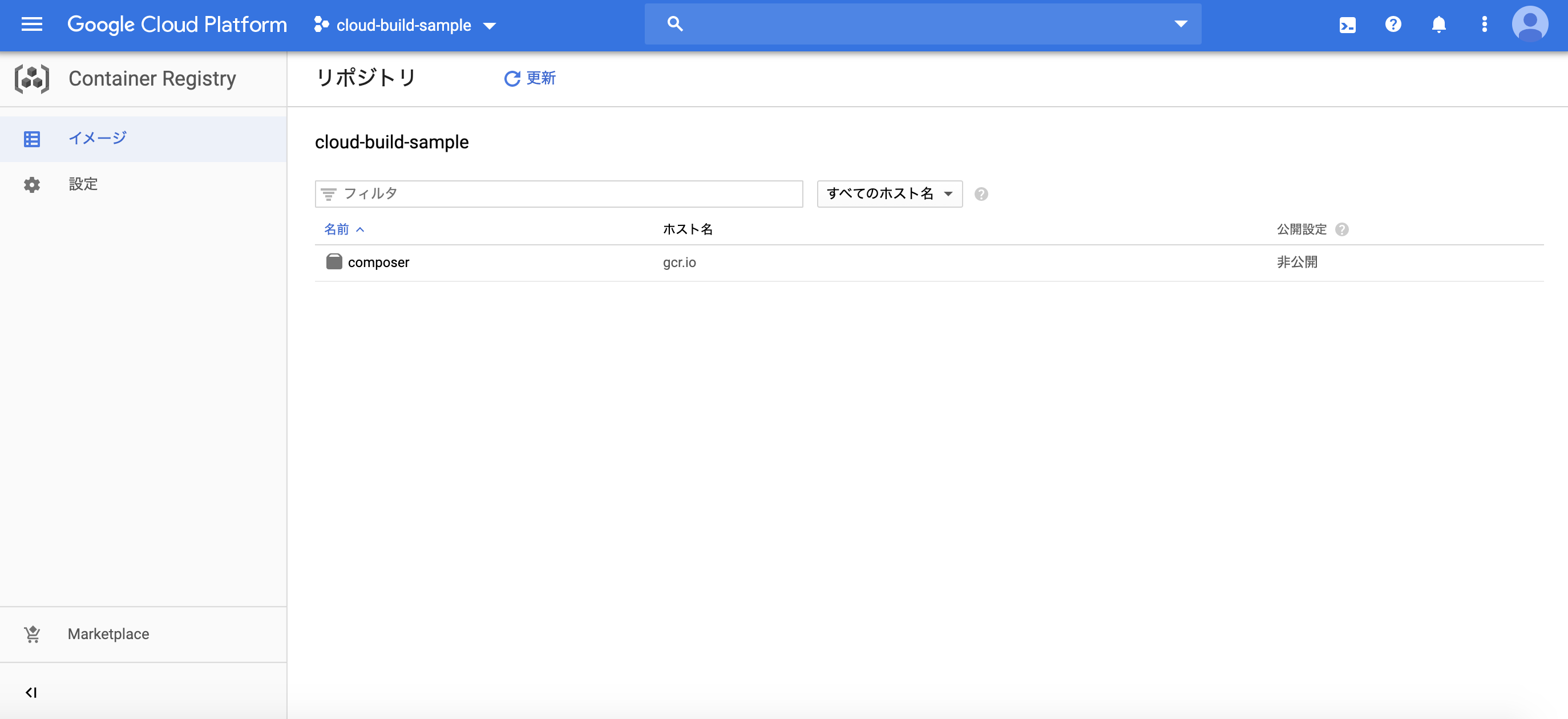Open the help question mark menu

tap(1393, 25)
